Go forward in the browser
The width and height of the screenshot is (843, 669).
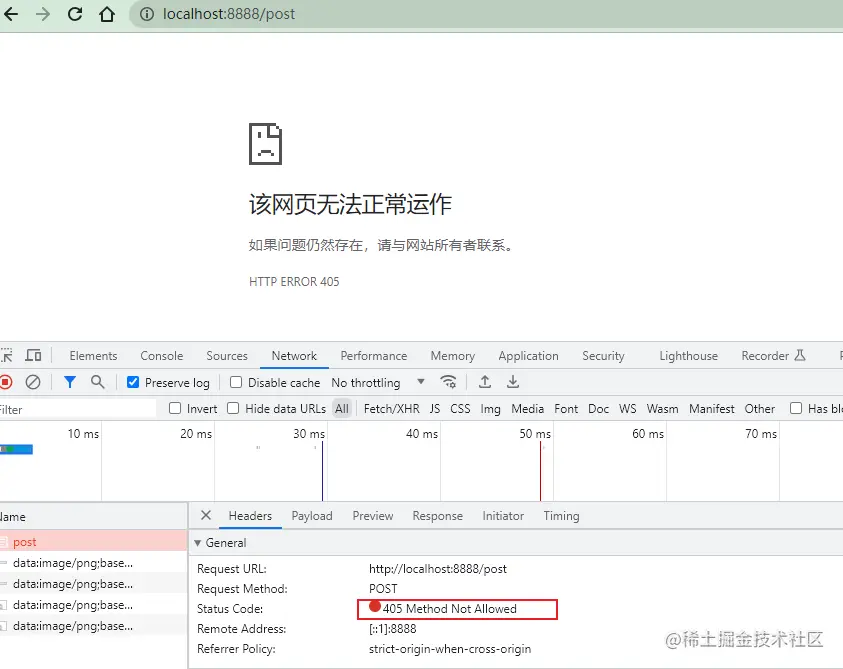(x=42, y=14)
